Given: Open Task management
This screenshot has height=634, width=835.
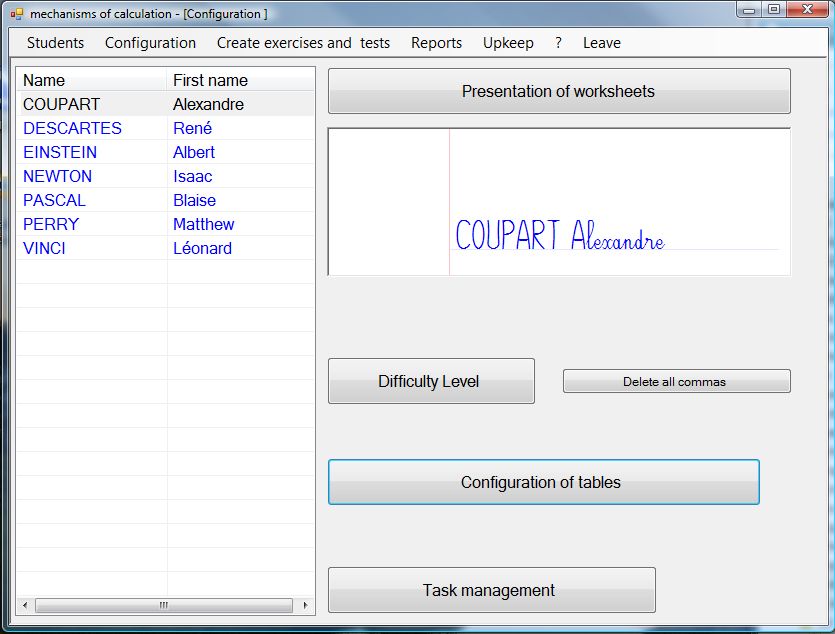Looking at the screenshot, I should 492,590.
